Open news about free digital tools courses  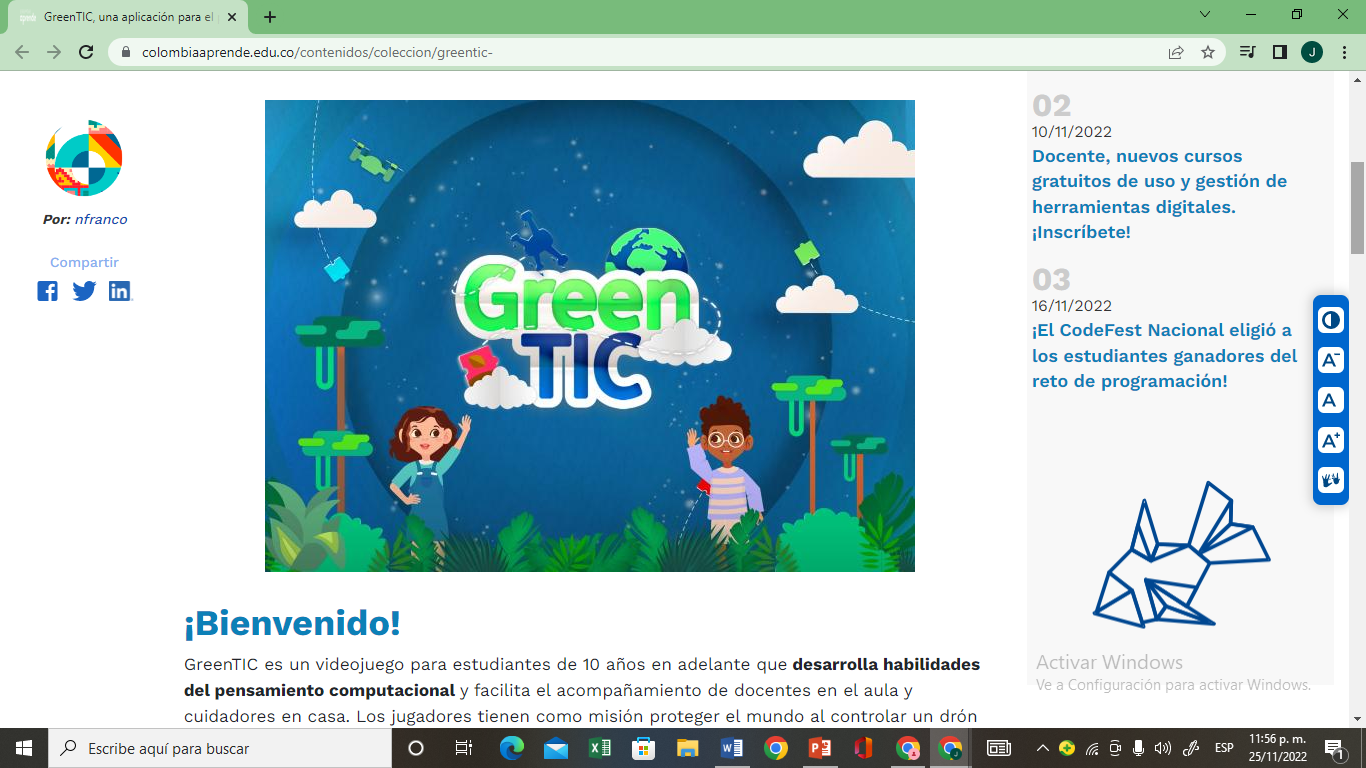(1159, 194)
